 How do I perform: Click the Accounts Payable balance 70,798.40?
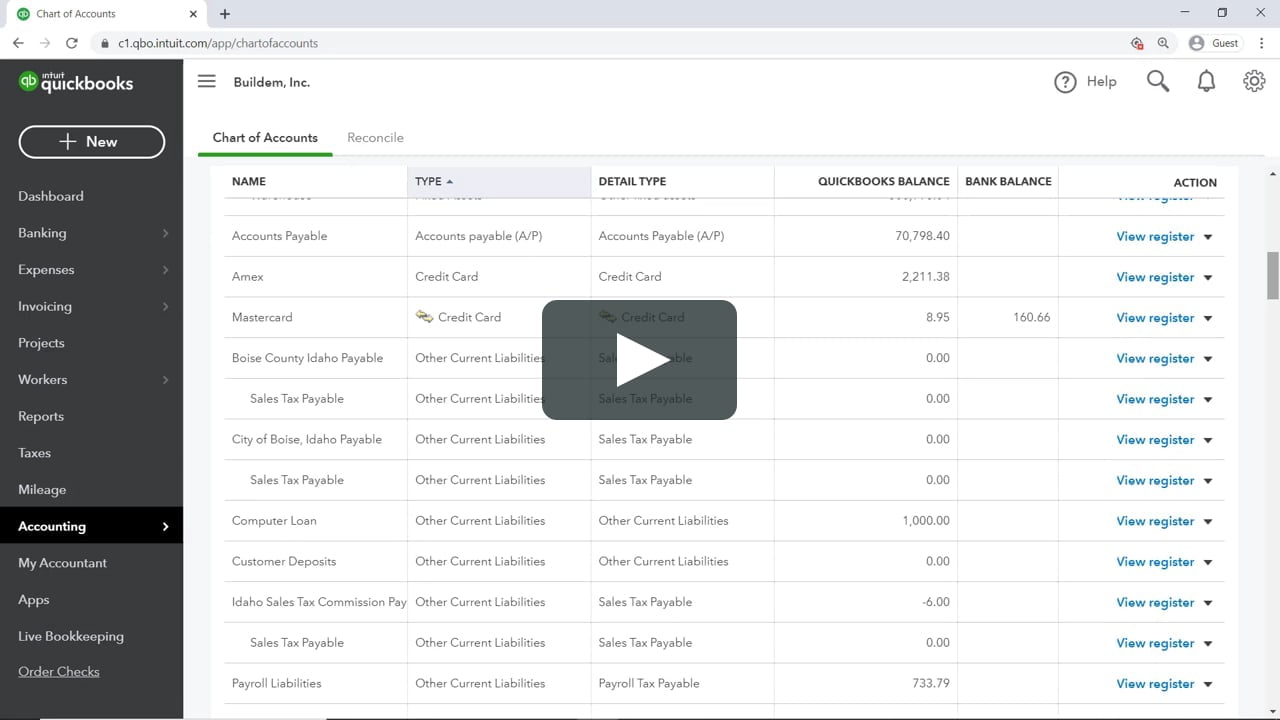point(922,236)
